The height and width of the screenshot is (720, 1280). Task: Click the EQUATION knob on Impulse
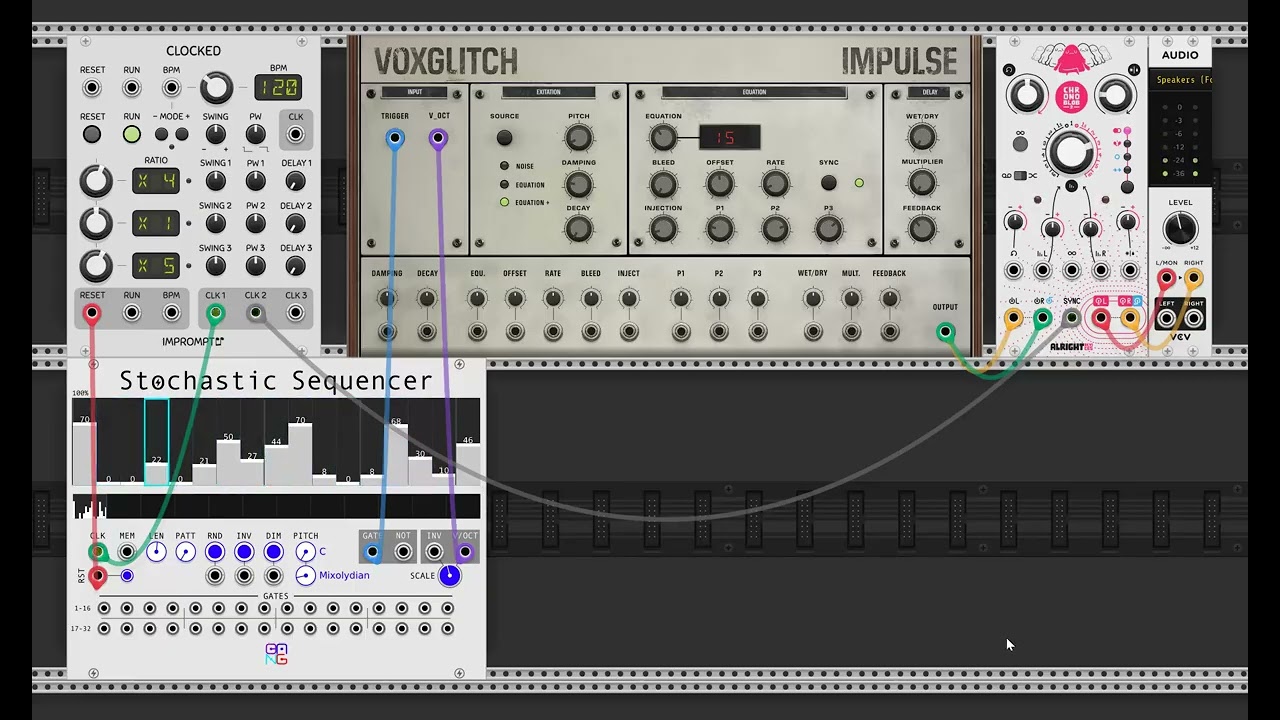663,138
